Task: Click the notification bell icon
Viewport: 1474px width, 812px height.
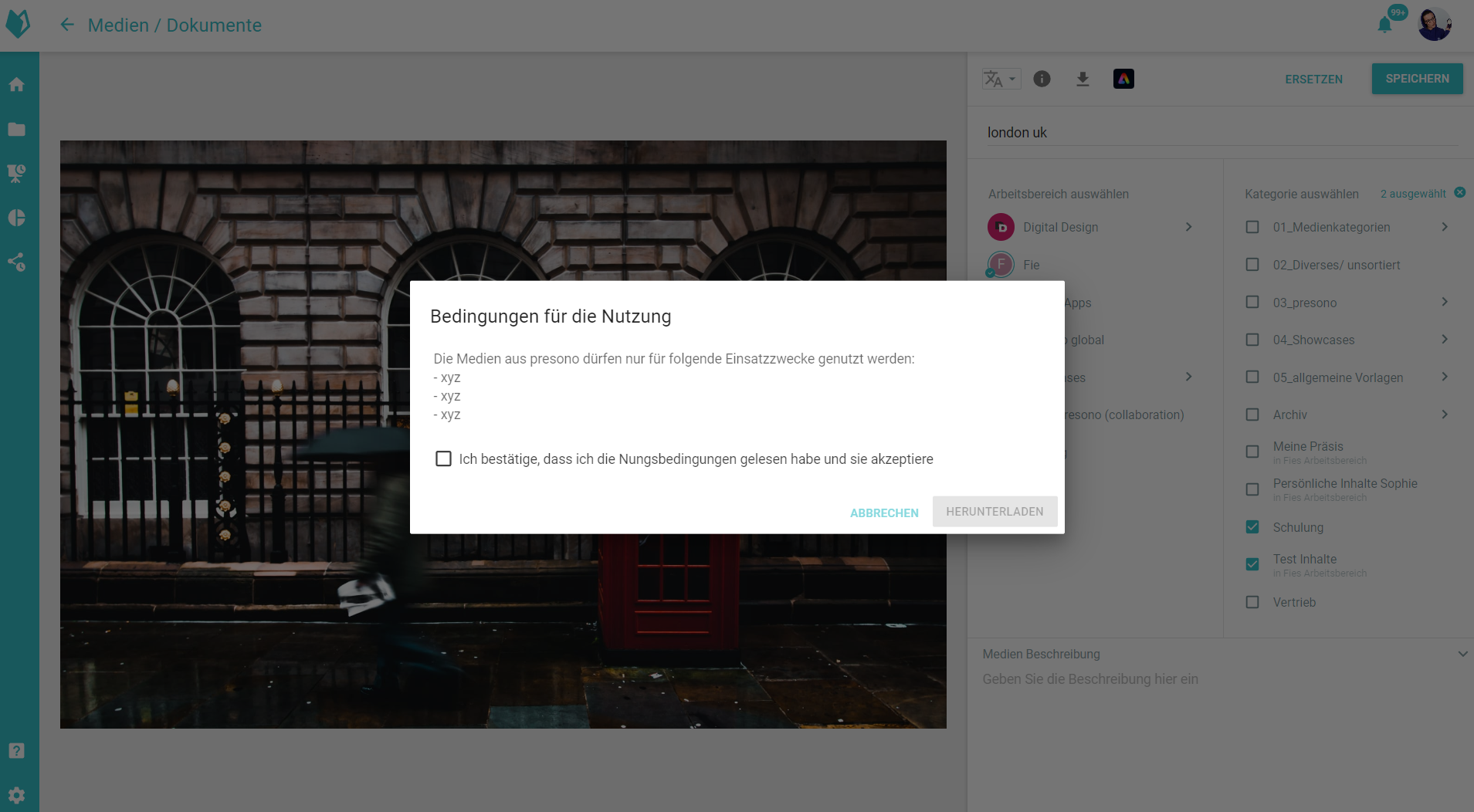Action: [x=1384, y=25]
